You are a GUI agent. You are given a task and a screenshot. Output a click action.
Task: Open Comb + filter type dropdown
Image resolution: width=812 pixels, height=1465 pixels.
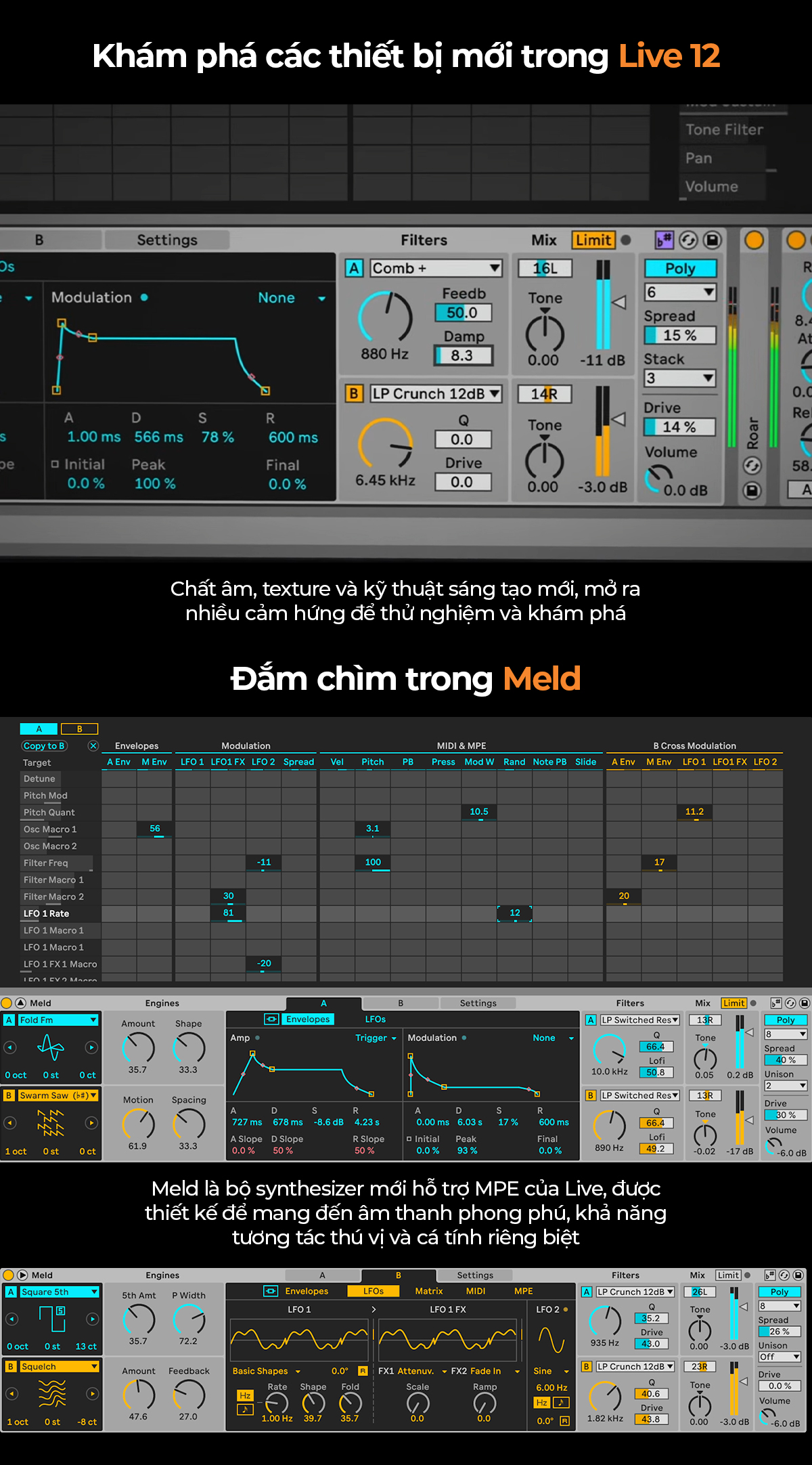click(x=436, y=268)
